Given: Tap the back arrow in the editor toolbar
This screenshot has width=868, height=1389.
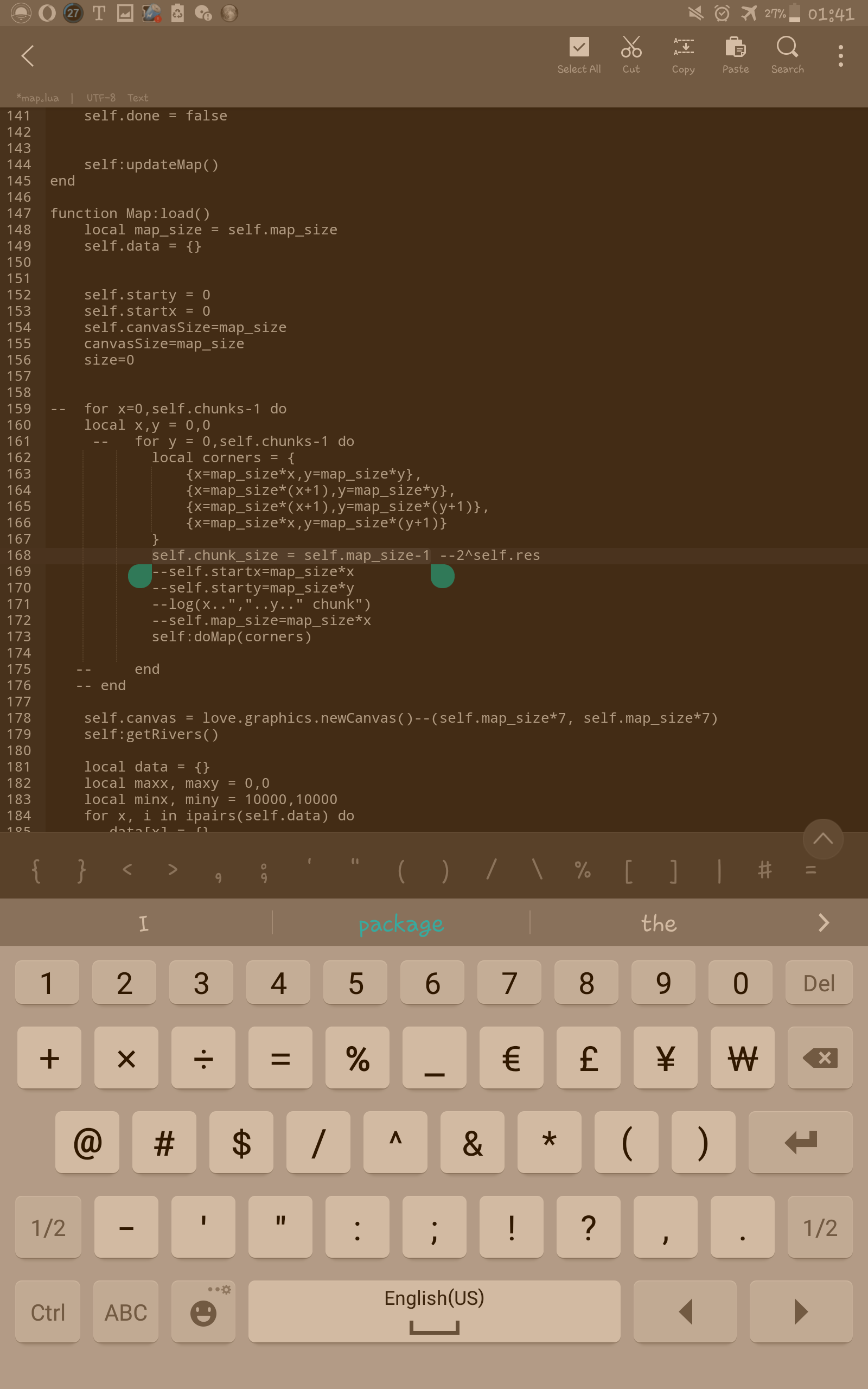Looking at the screenshot, I should tap(28, 56).
